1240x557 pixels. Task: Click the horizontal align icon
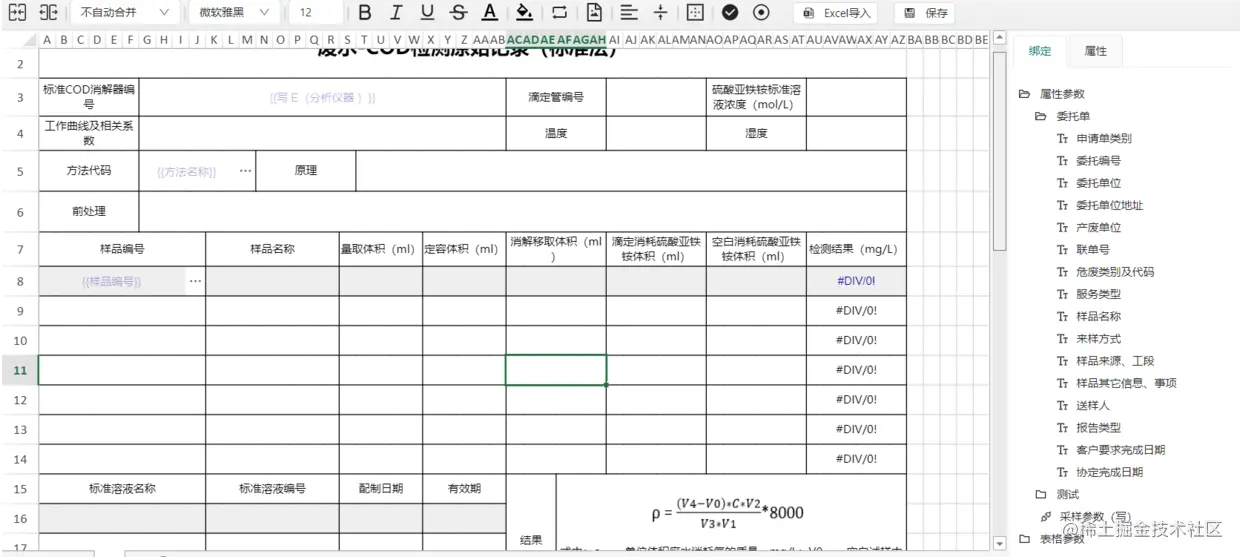(x=628, y=13)
